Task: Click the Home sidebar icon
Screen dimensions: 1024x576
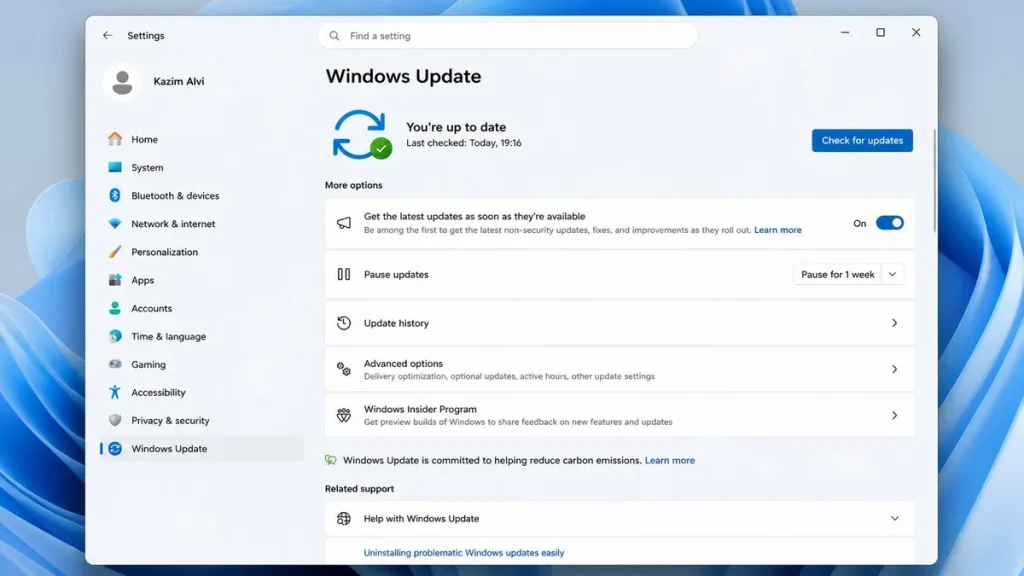Action: 115,139
